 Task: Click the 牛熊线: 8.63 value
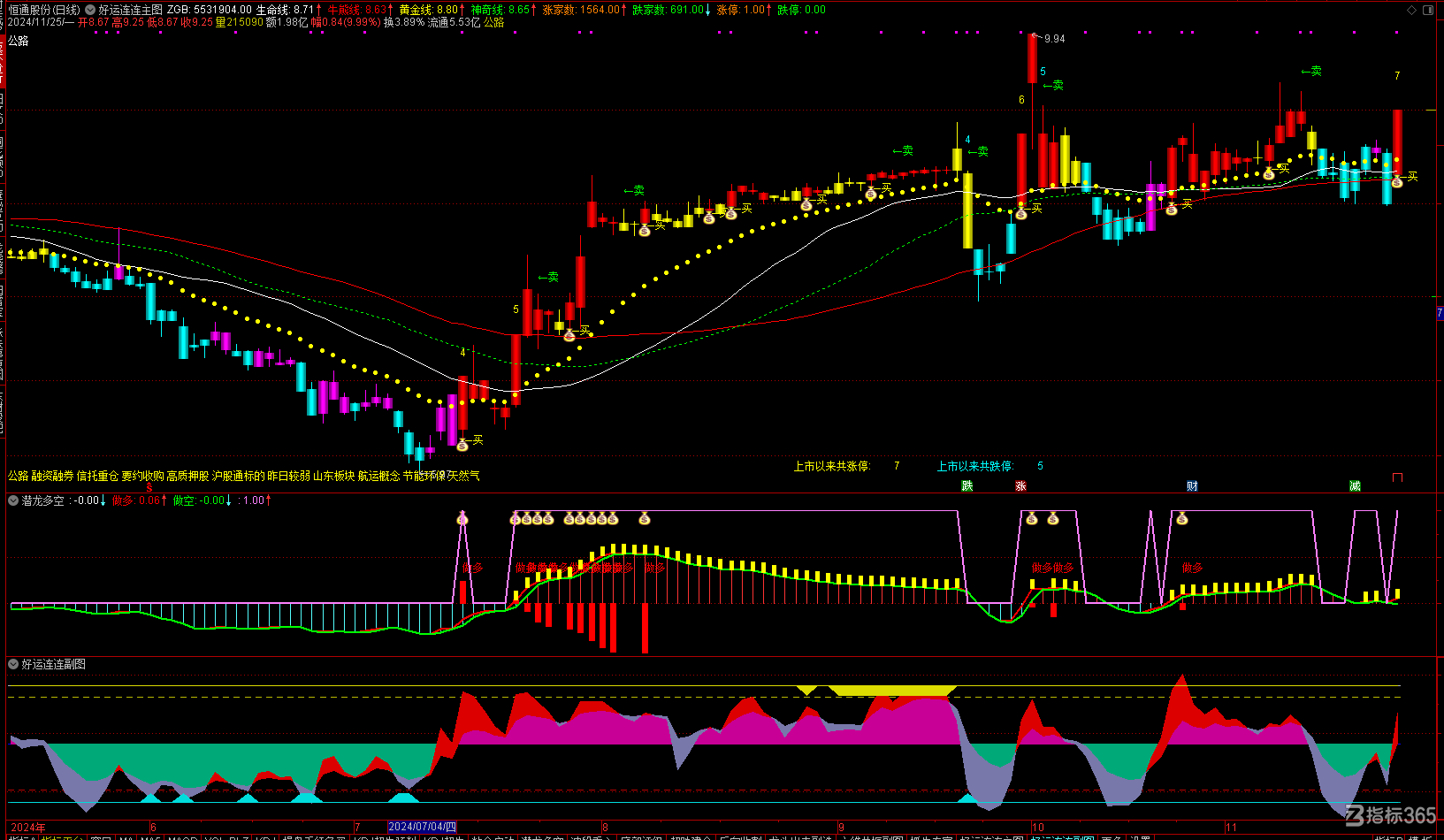click(357, 10)
